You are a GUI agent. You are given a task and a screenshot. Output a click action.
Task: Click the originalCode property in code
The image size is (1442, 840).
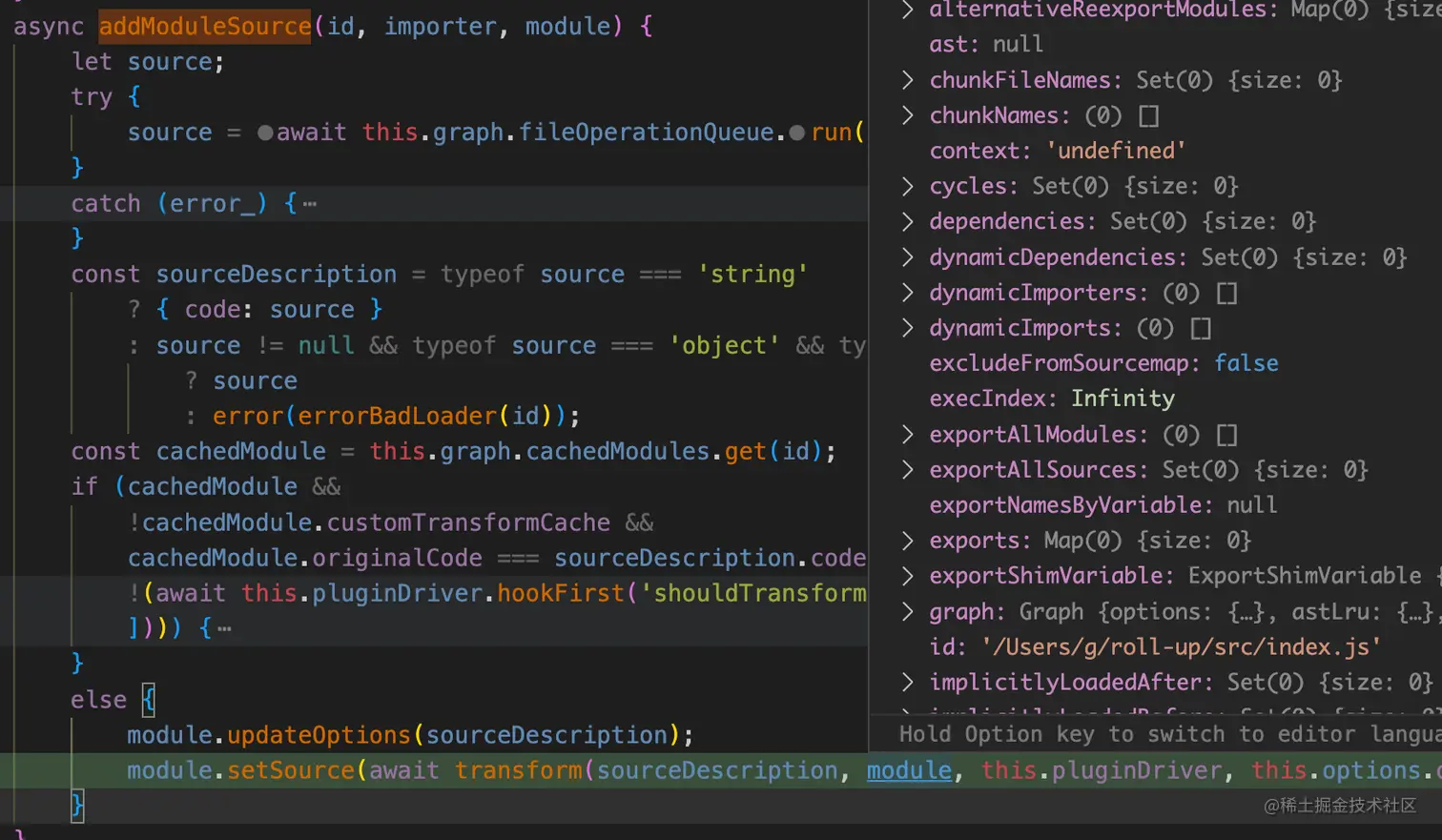point(397,558)
